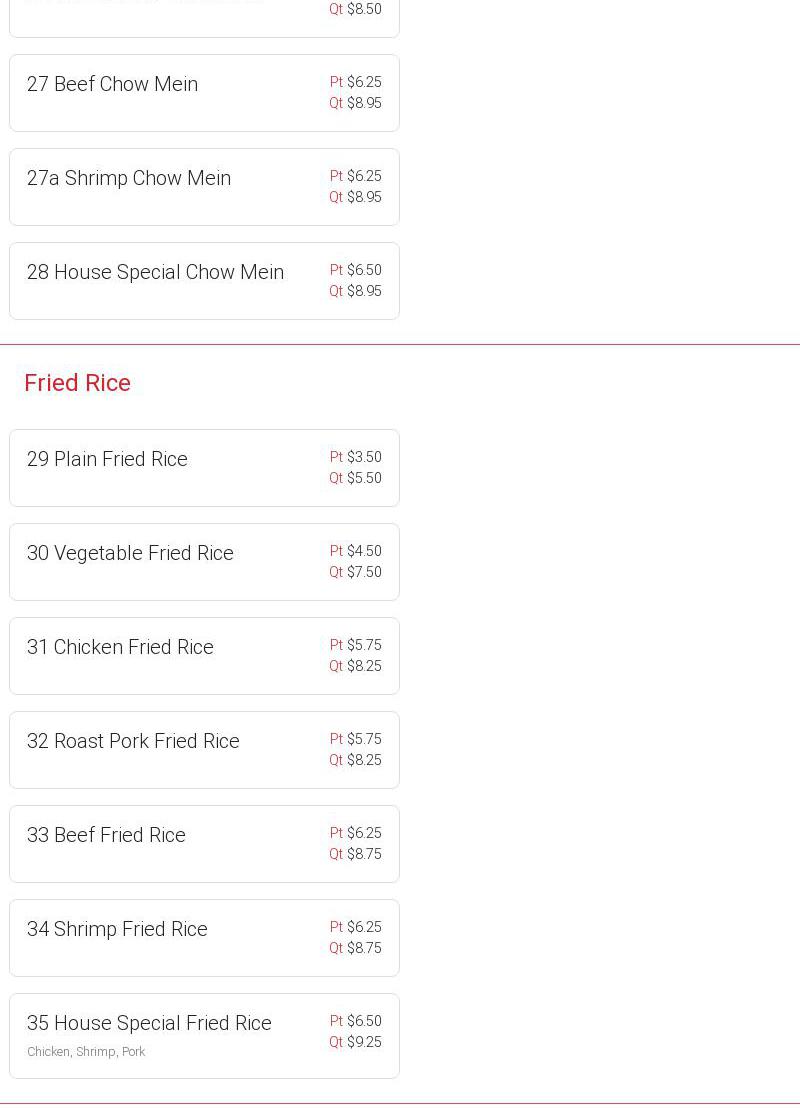Click Pt $6.50 for House Special Chow Mein
800x1108 pixels.
pos(356,270)
